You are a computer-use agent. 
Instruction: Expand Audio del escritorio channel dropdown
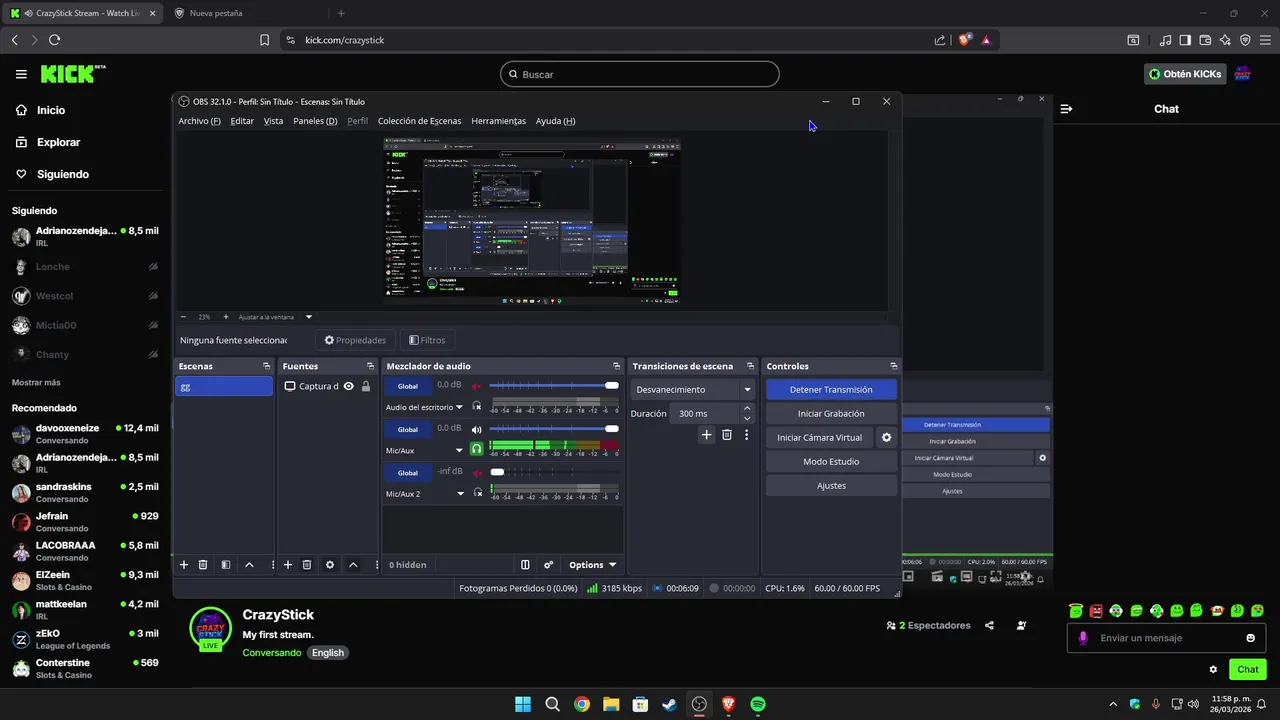pos(460,407)
